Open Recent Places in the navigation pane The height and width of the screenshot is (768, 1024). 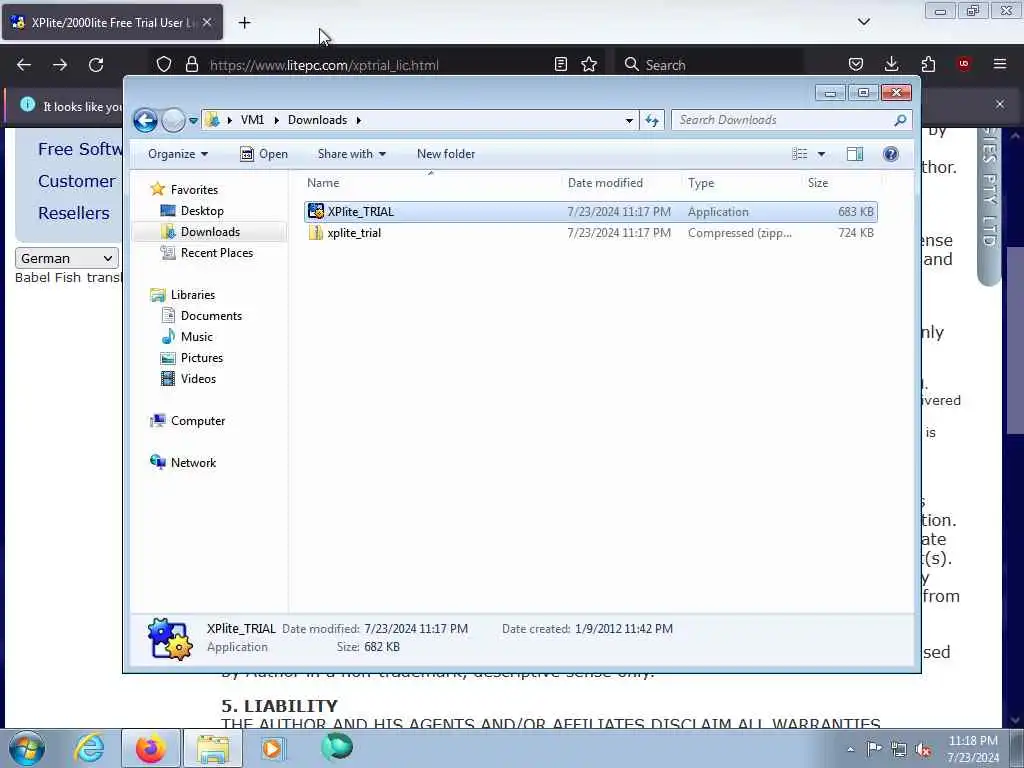tap(217, 253)
